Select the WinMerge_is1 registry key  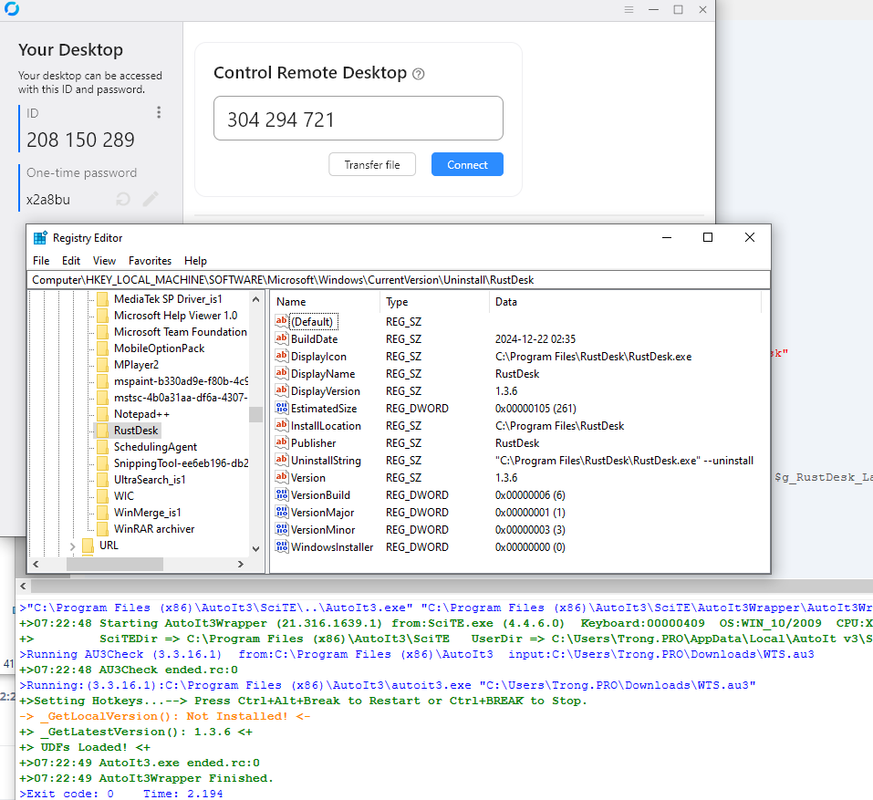pos(147,512)
